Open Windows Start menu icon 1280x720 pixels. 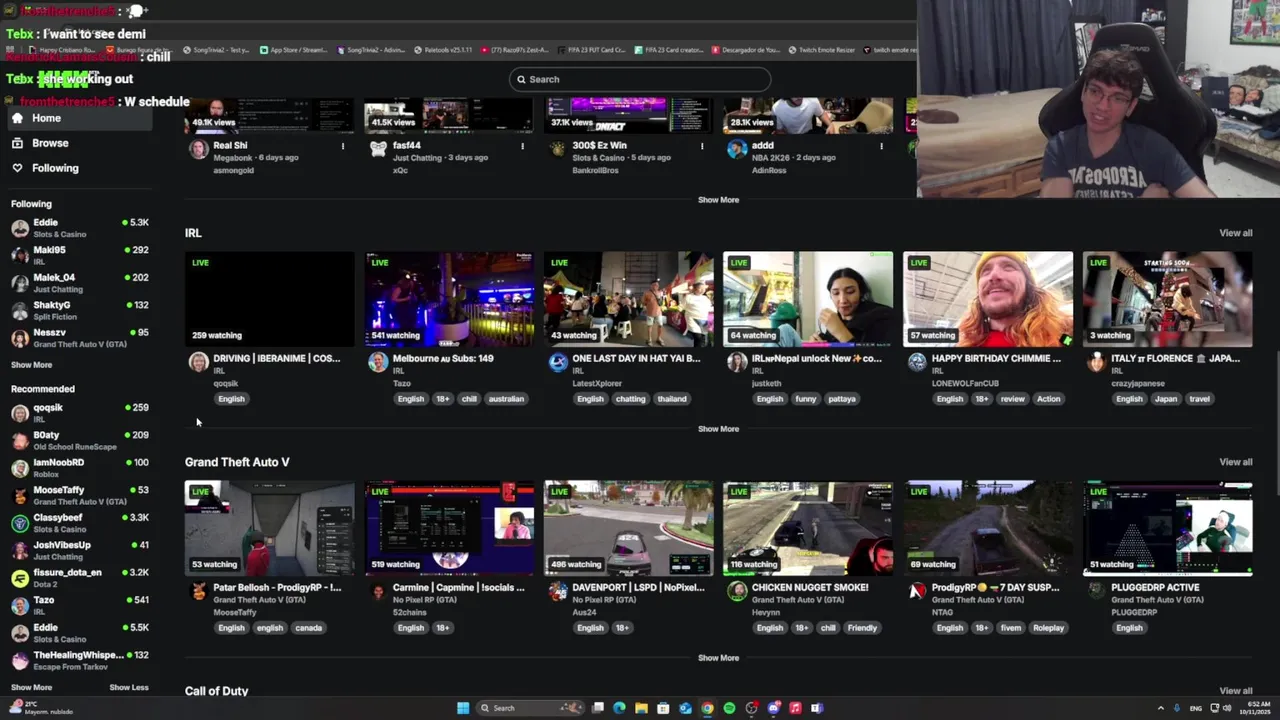click(463, 708)
